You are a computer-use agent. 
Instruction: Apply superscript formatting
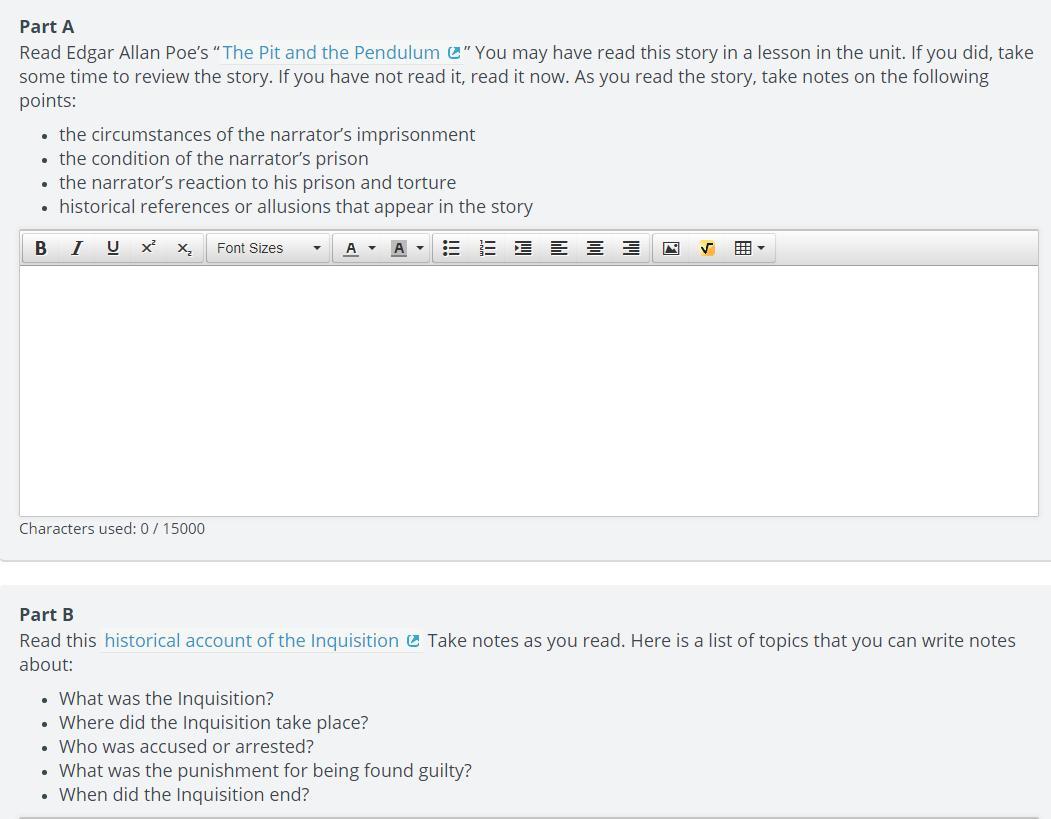click(x=149, y=248)
